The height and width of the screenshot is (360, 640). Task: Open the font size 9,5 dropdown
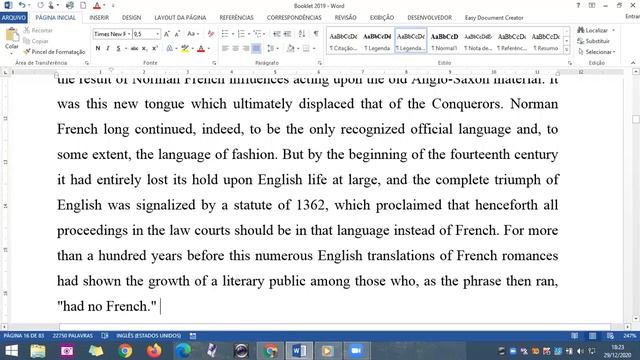(x=158, y=34)
